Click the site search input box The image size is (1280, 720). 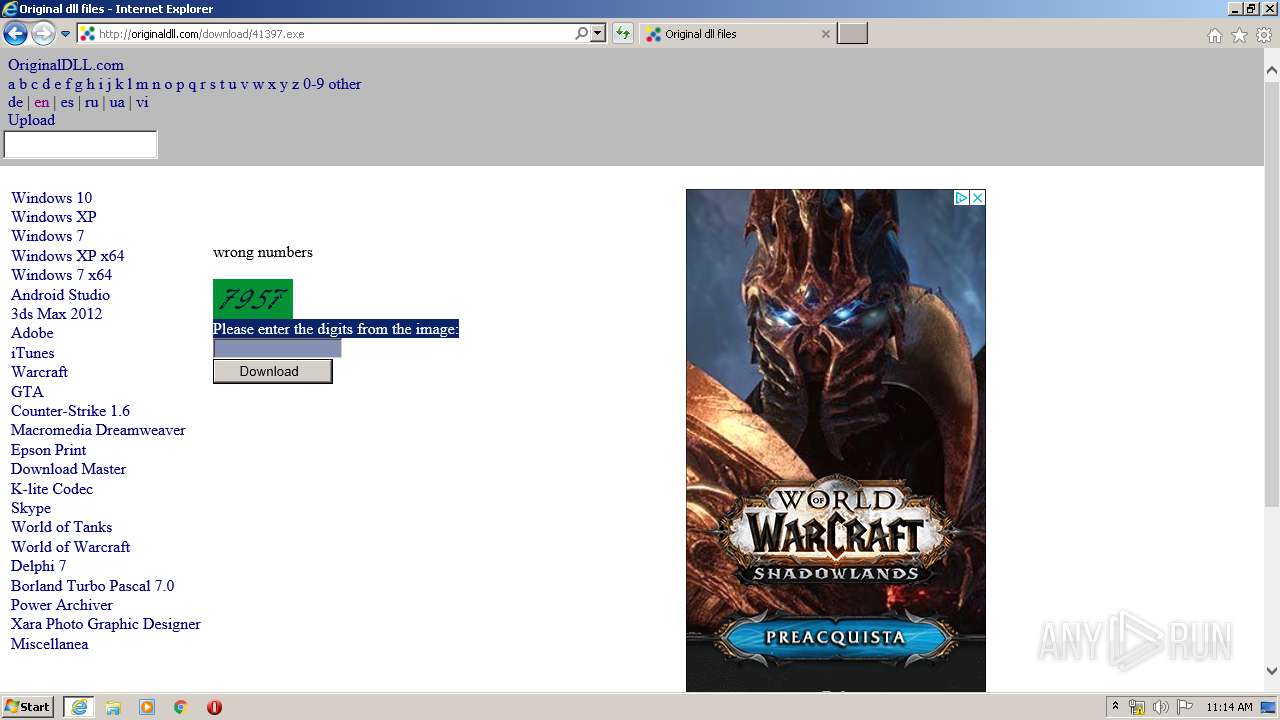click(81, 145)
